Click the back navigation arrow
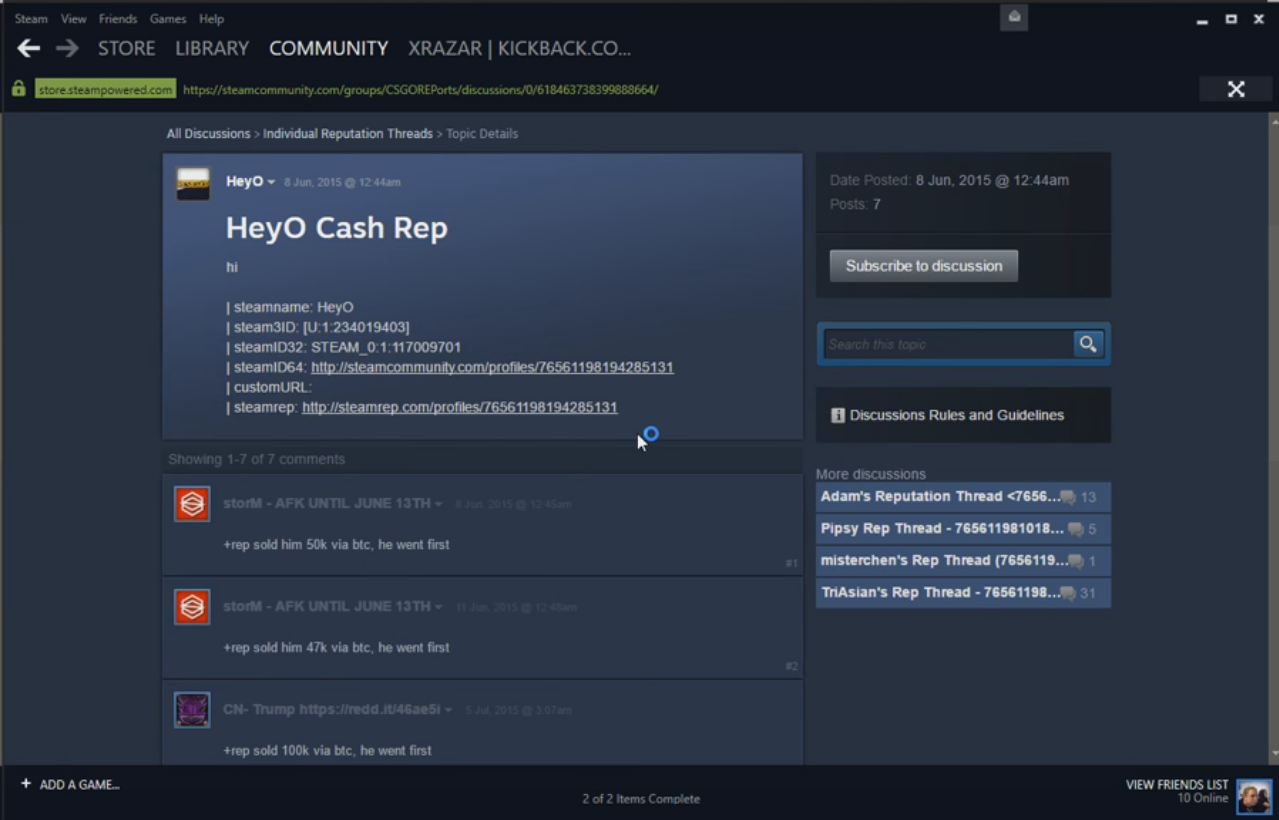1279x820 pixels. (29, 48)
